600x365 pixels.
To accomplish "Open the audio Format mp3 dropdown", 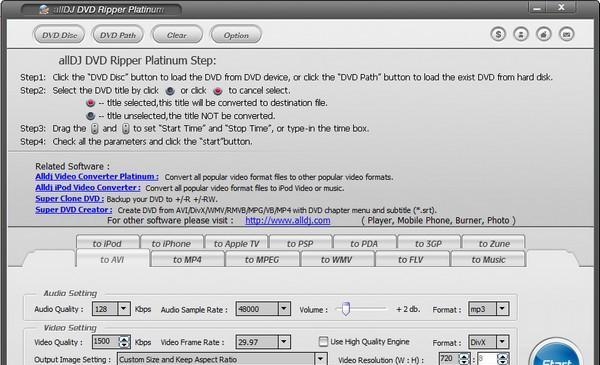I will tap(502, 308).
